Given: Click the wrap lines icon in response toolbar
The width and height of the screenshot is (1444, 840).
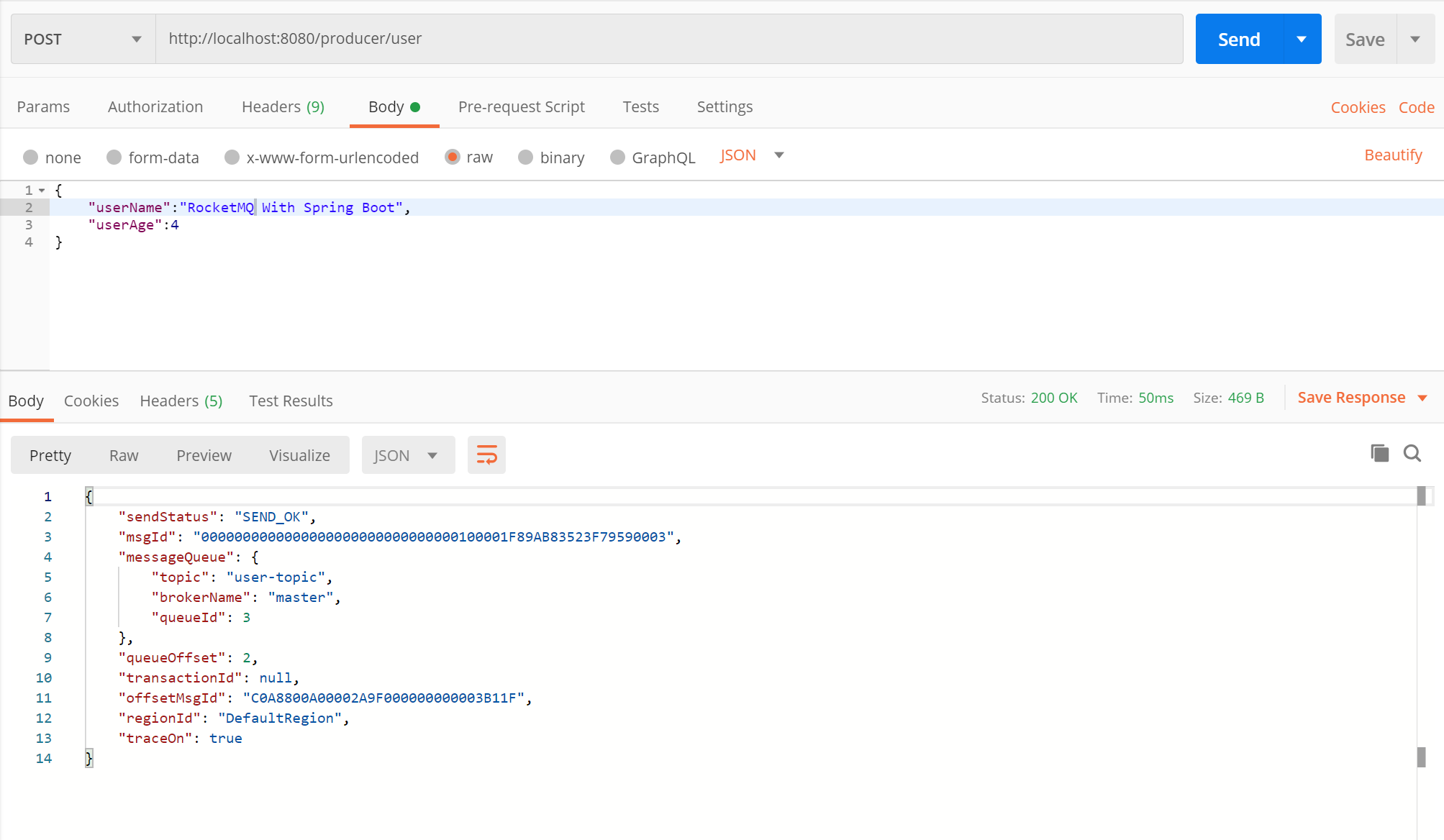Looking at the screenshot, I should [x=486, y=455].
